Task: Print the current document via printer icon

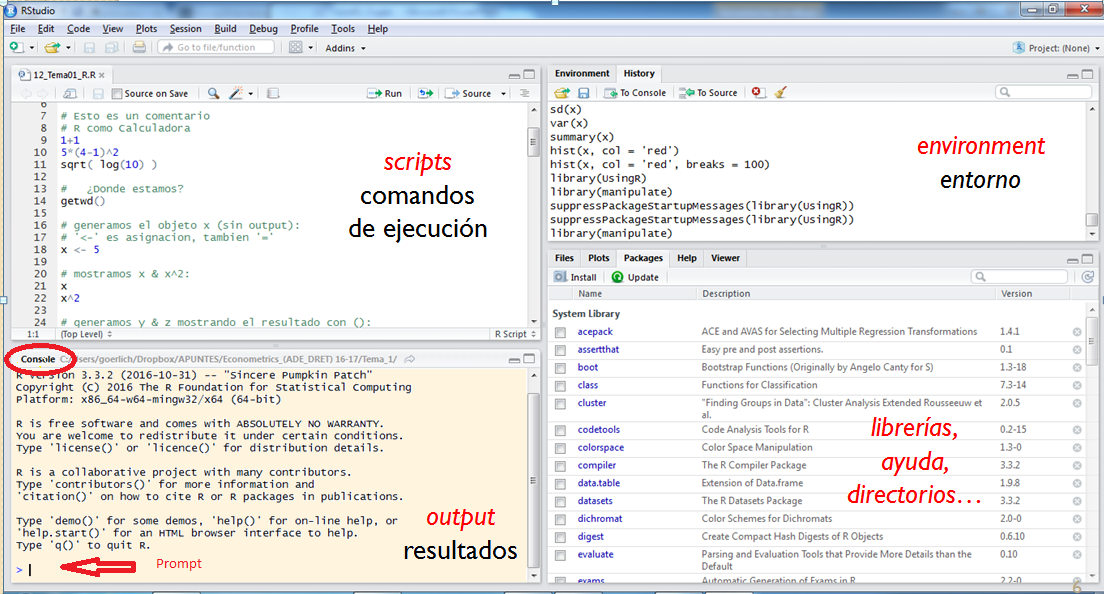Action: 139,47
